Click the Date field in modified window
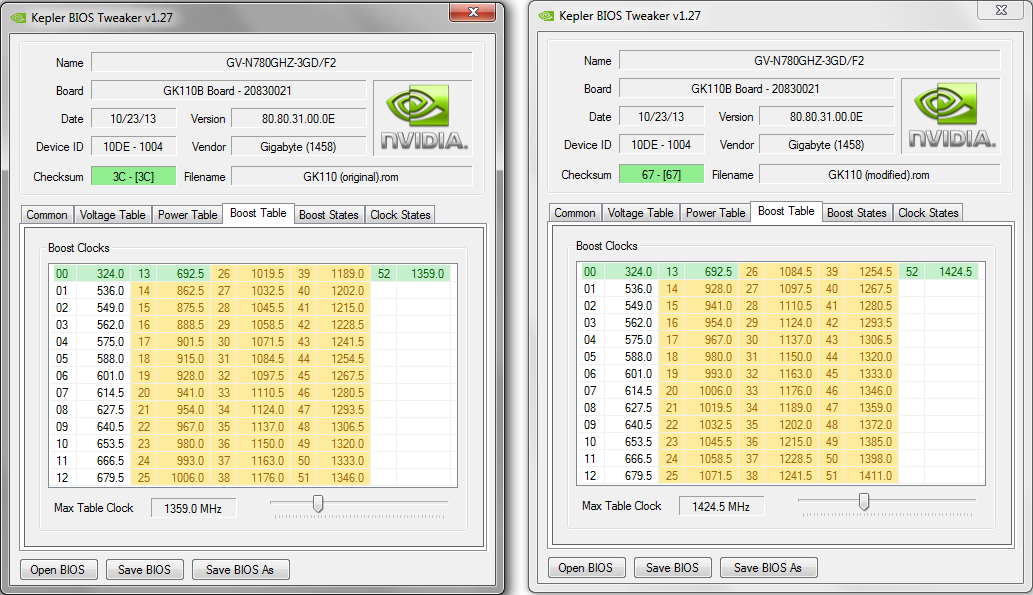This screenshot has height=595, width=1033. 661,117
